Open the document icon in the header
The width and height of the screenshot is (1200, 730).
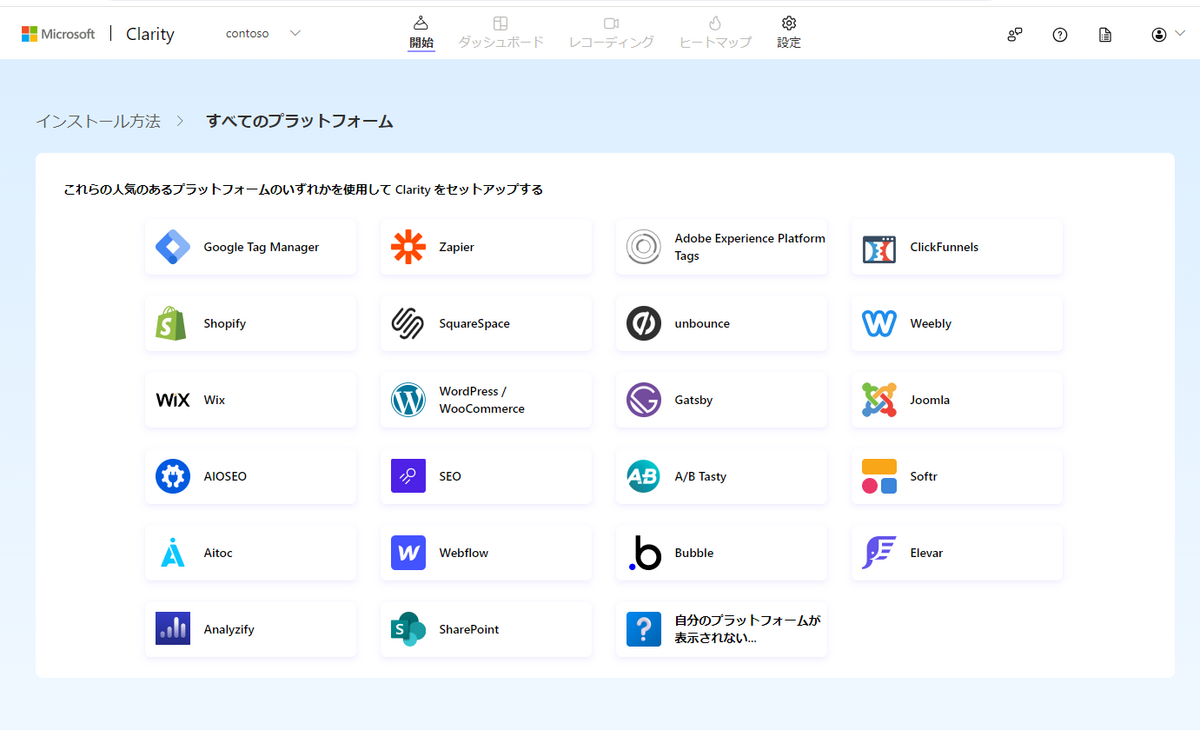pyautogui.click(x=1105, y=34)
